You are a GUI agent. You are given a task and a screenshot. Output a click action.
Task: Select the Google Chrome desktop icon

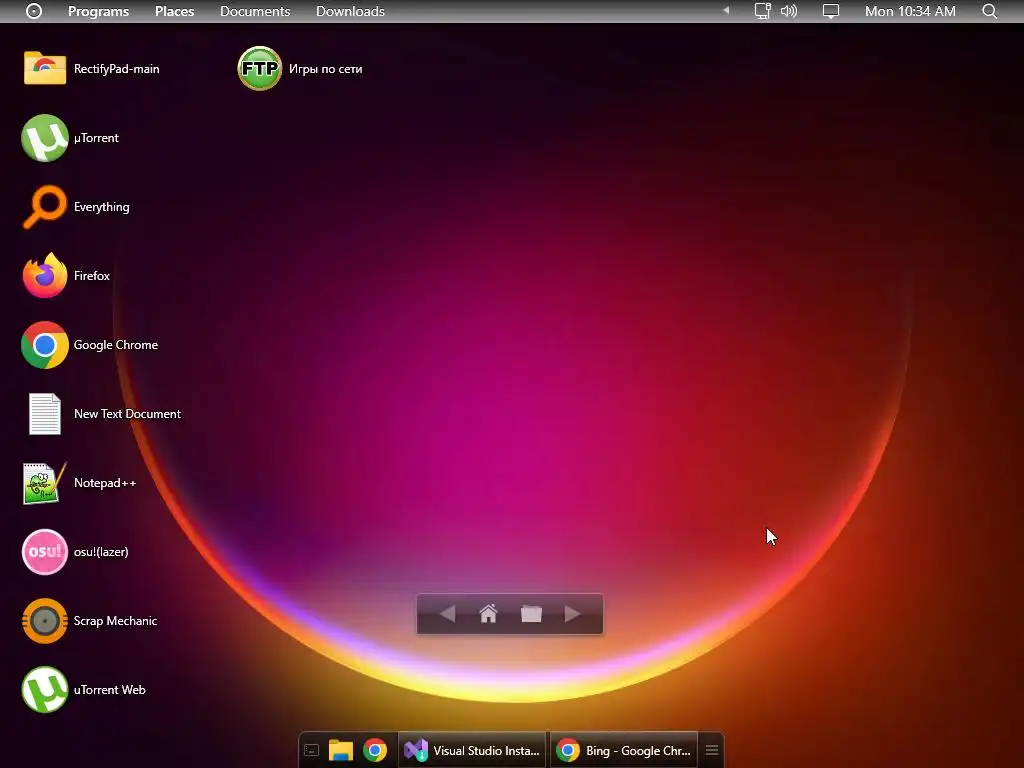pos(44,345)
